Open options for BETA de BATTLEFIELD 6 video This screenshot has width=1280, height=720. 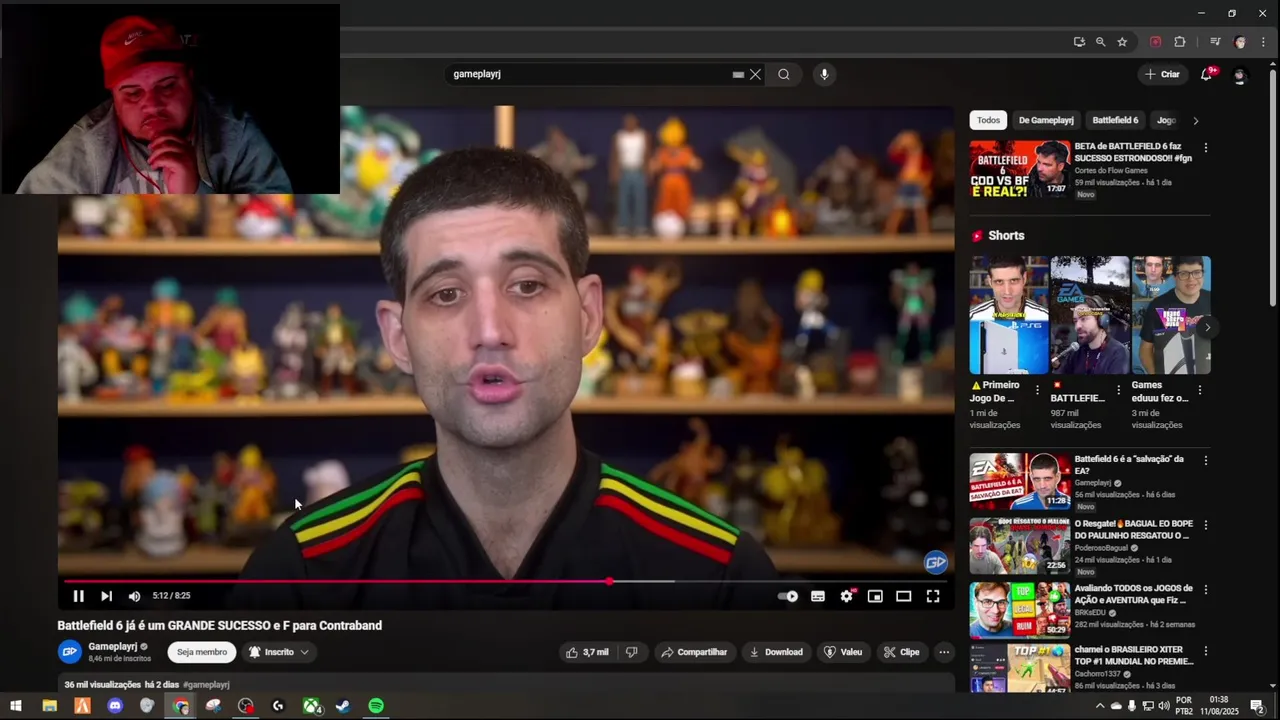(x=1205, y=147)
